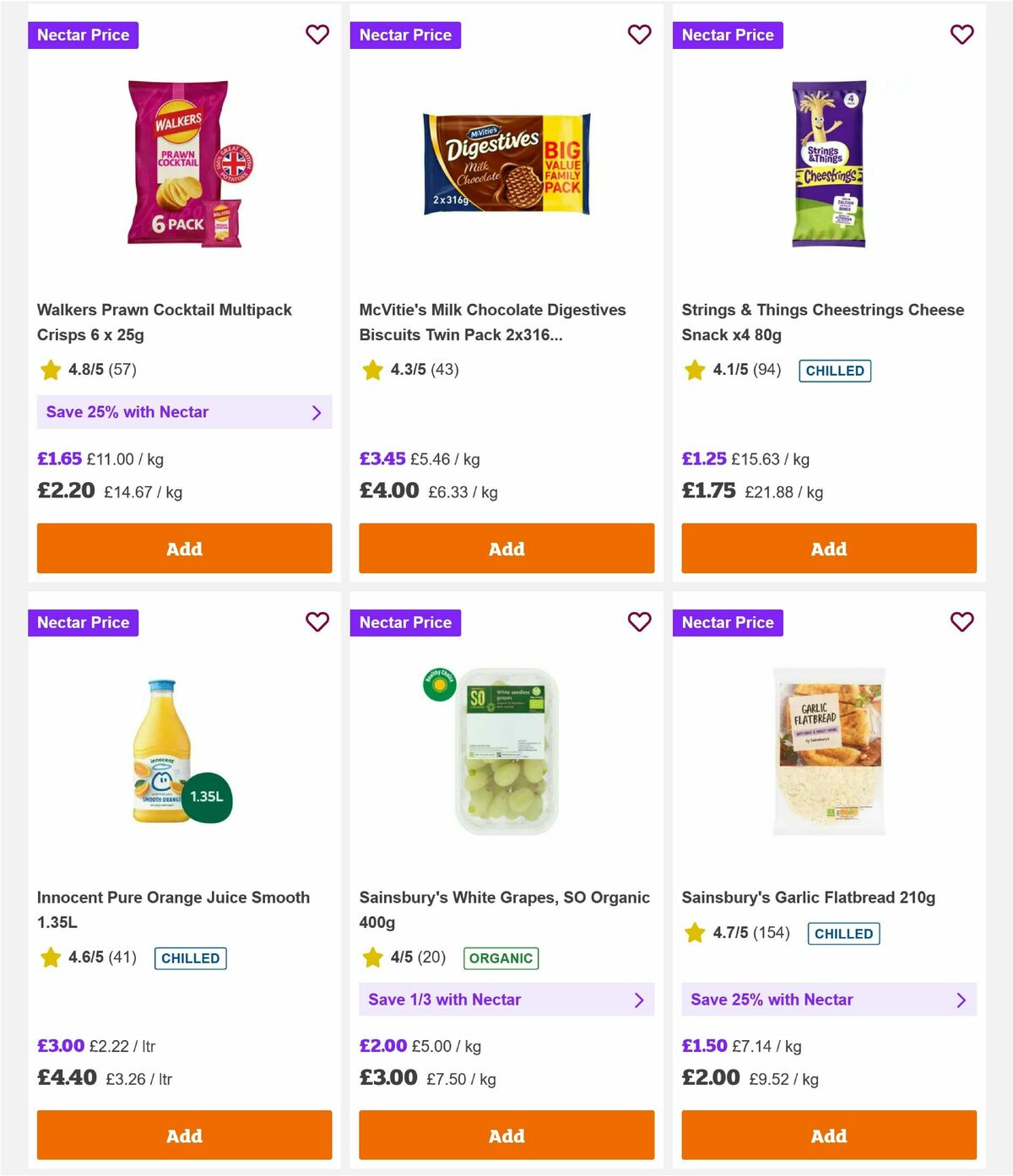
Task: Click the ORGANIC label on the grapes
Action: 501,959
